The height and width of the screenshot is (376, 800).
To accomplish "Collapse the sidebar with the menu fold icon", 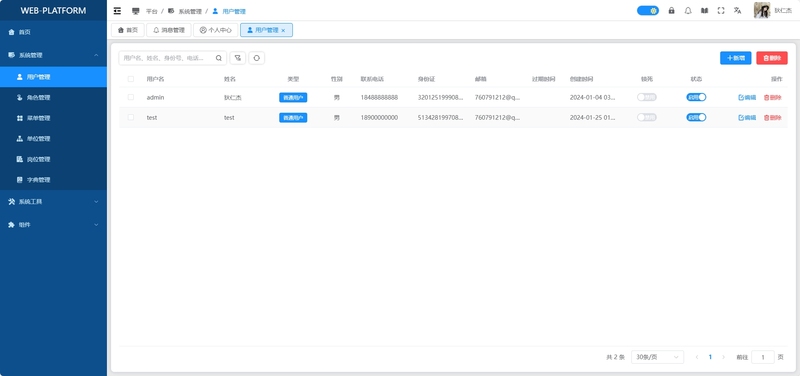I will 117,11.
